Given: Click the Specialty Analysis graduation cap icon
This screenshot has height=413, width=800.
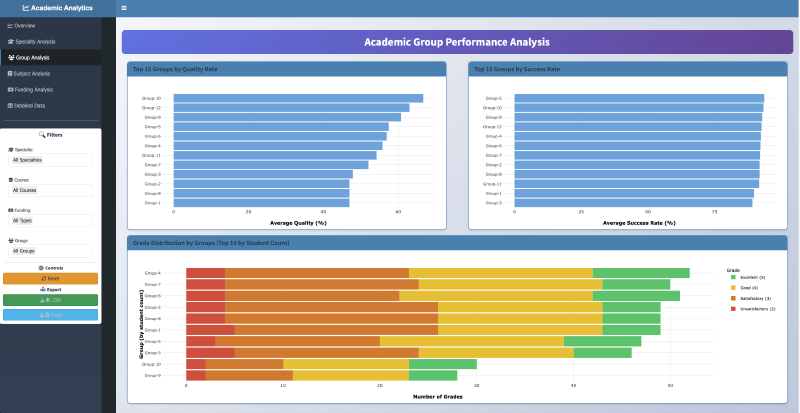Looking at the screenshot, I should click(x=11, y=42).
